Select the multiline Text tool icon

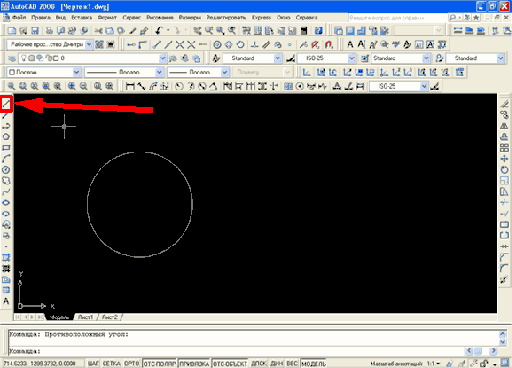click(6, 301)
